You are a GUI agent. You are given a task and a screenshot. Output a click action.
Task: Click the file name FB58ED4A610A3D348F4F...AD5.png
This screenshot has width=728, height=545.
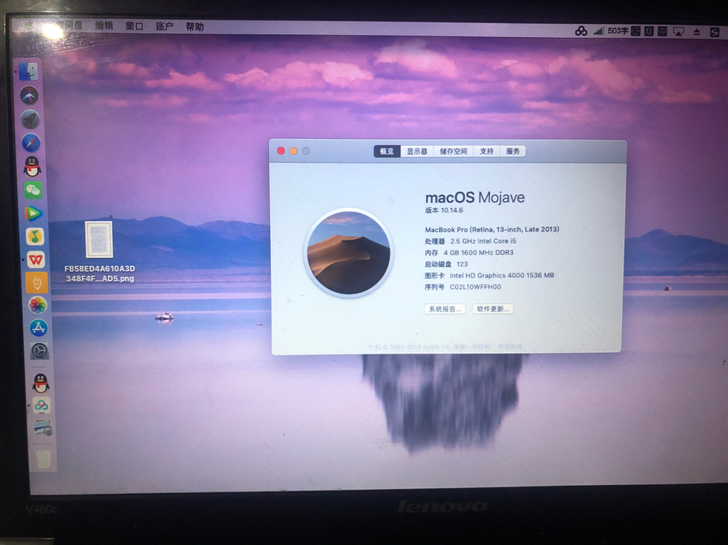(x=100, y=273)
